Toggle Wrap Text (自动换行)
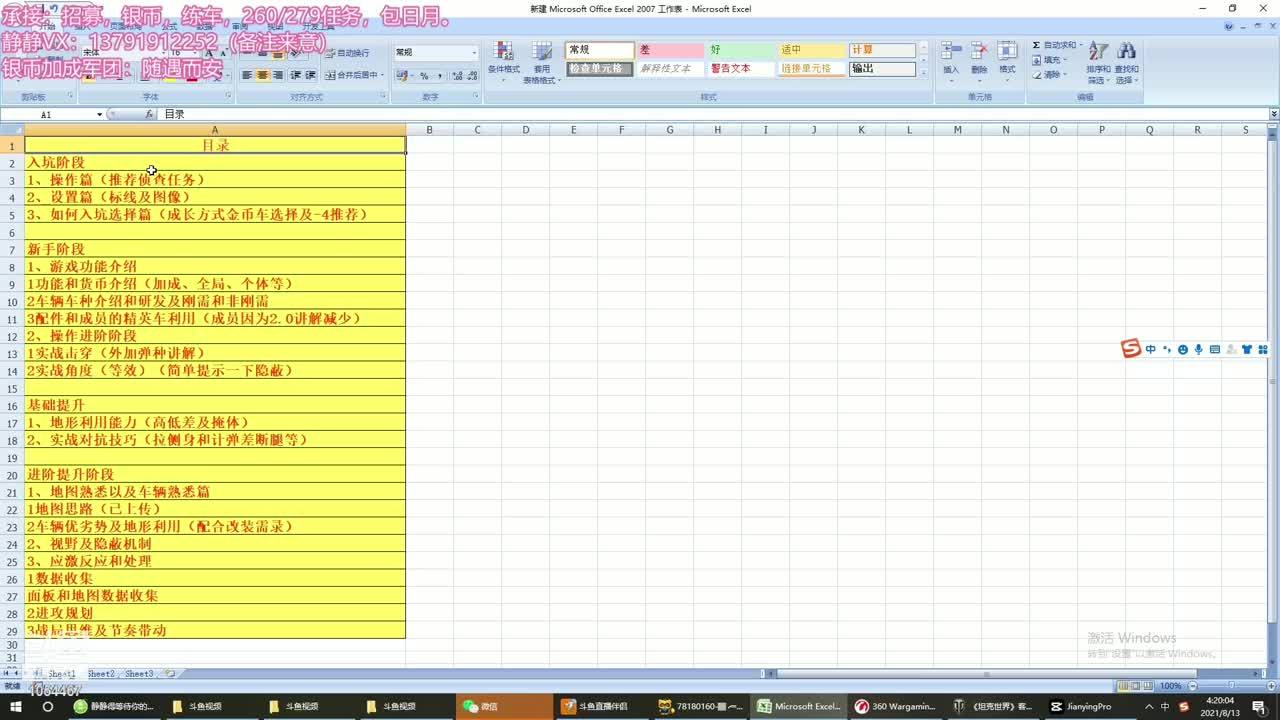This screenshot has width=1280, height=720. tap(348, 53)
